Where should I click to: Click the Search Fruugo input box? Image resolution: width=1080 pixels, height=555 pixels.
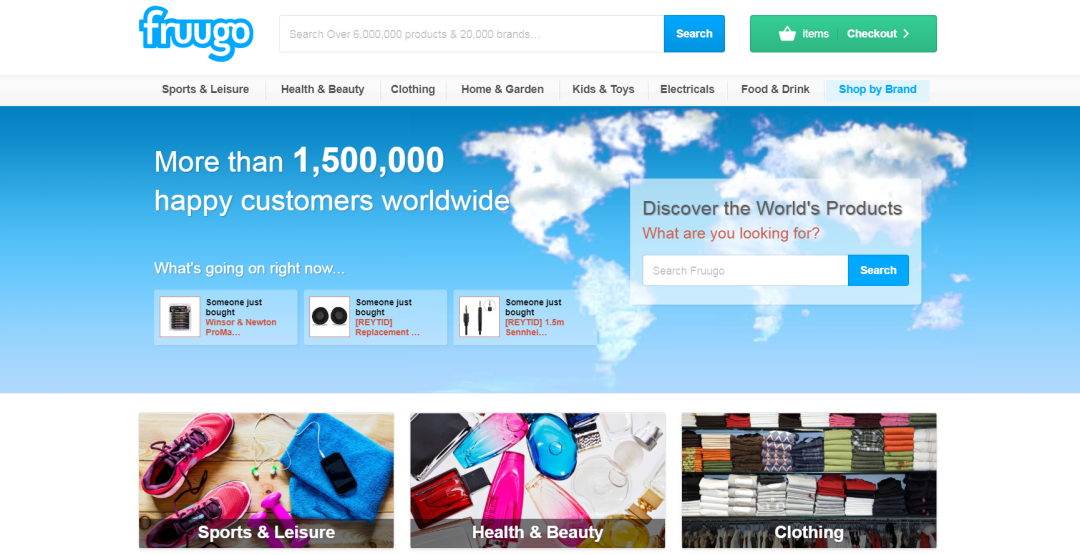click(745, 270)
